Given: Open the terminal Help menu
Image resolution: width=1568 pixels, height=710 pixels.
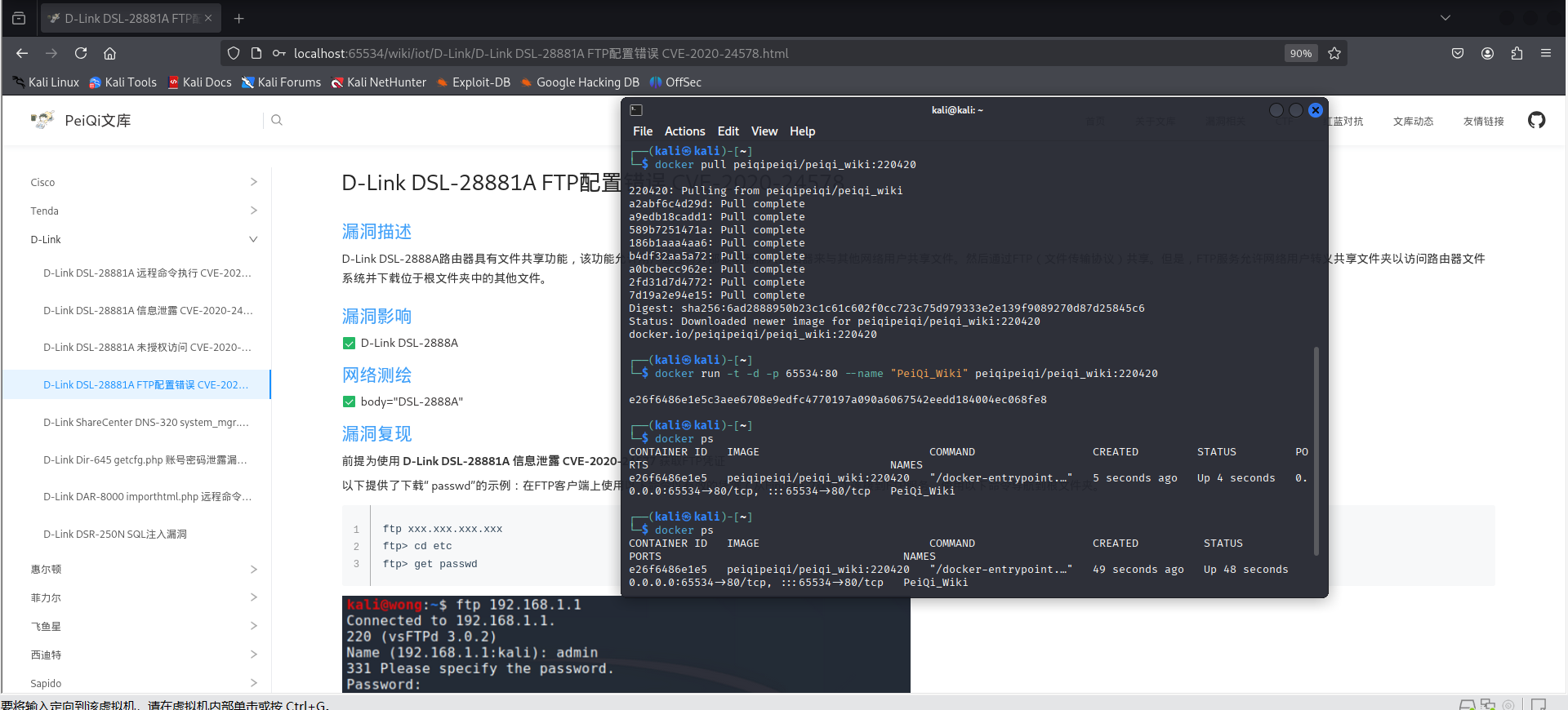Looking at the screenshot, I should (802, 131).
